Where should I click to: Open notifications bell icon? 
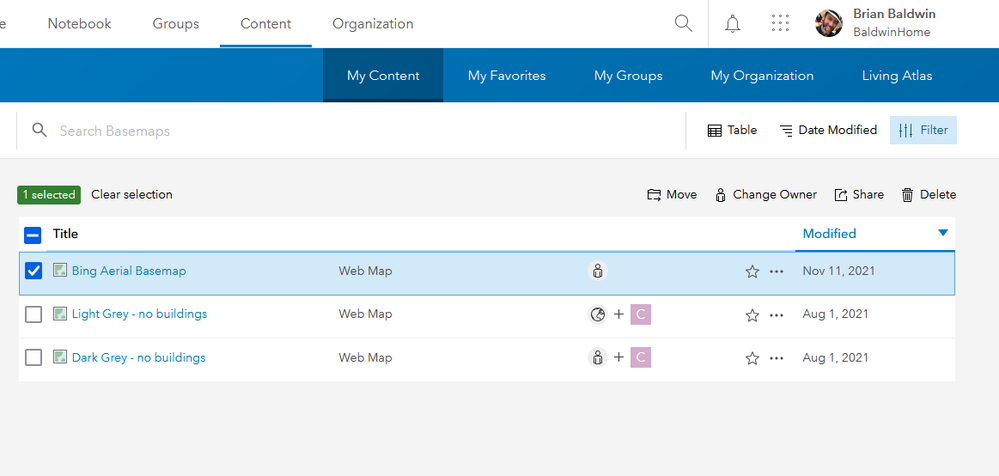(x=733, y=24)
